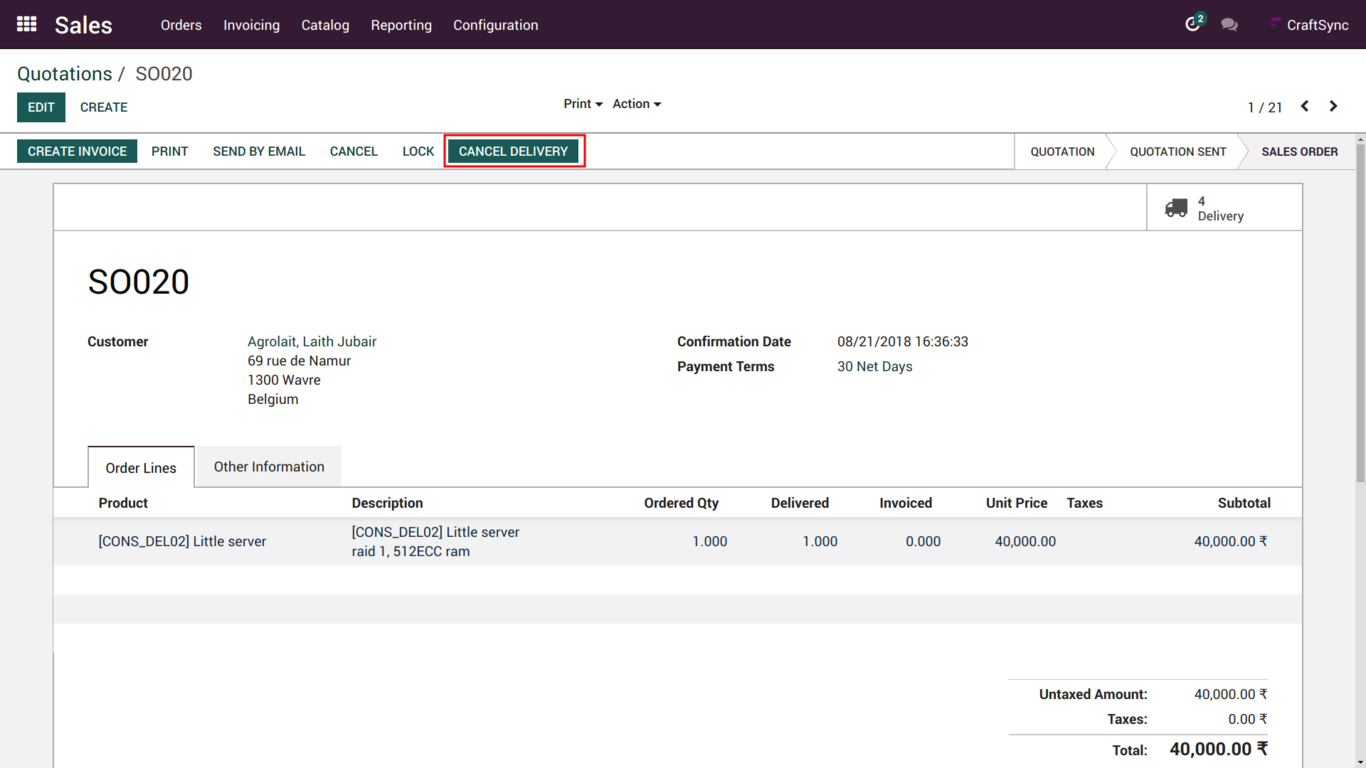
Task: Expand the Print dropdown
Action: coord(582,104)
